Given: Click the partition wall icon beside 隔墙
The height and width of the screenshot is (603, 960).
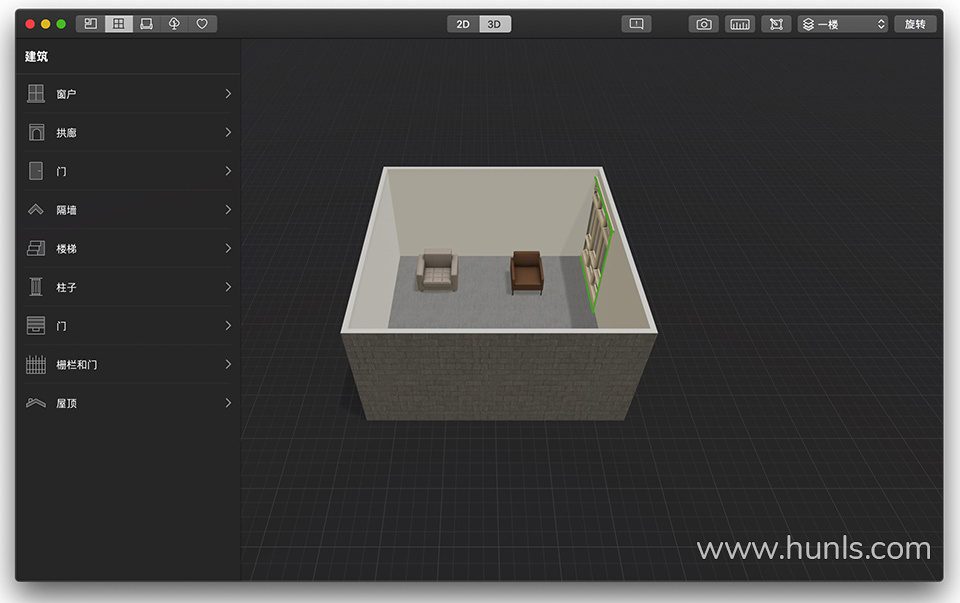Looking at the screenshot, I should tap(36, 209).
